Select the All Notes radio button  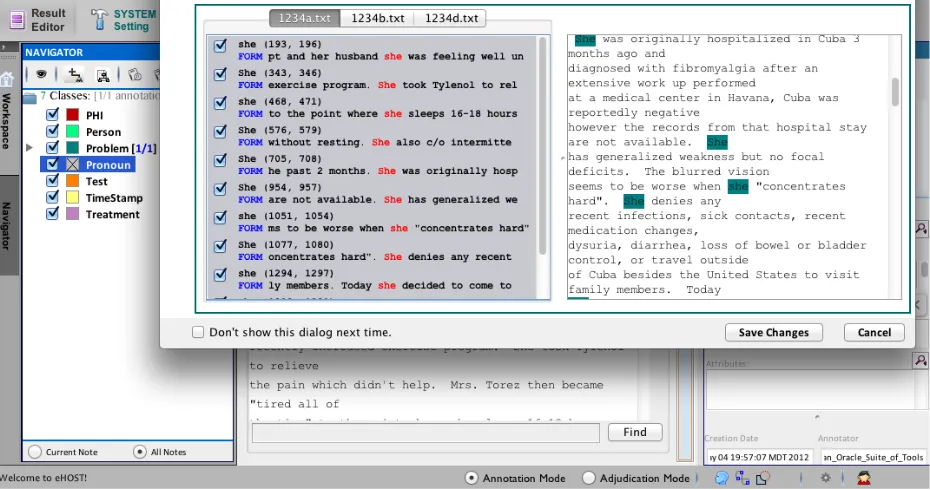139,452
